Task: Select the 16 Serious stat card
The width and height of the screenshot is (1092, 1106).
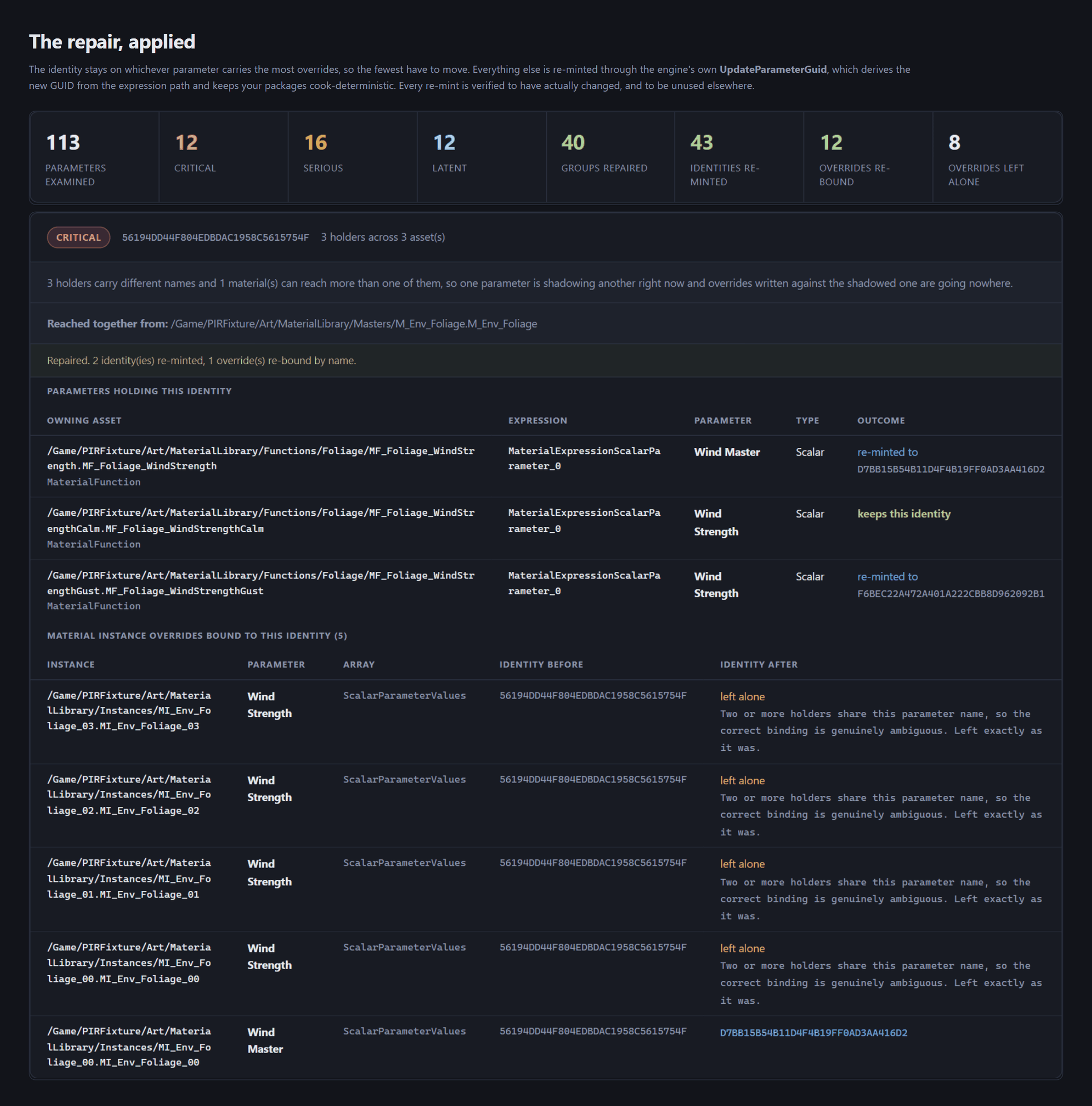Action: pos(352,157)
